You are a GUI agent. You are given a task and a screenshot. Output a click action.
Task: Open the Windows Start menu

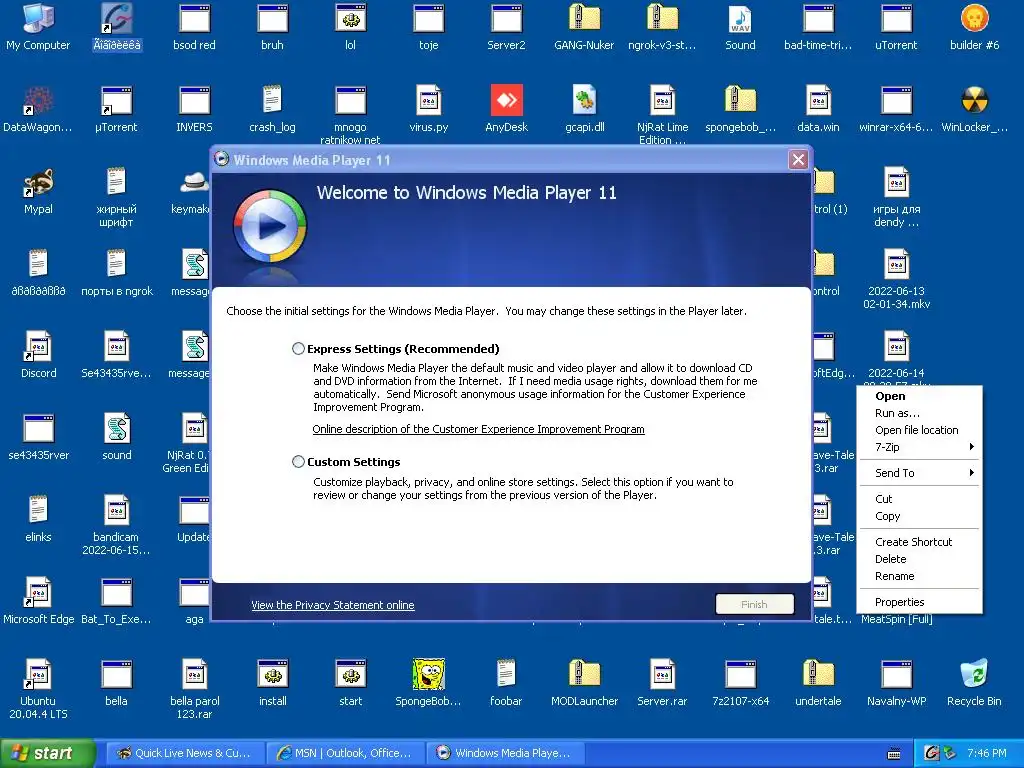47,753
